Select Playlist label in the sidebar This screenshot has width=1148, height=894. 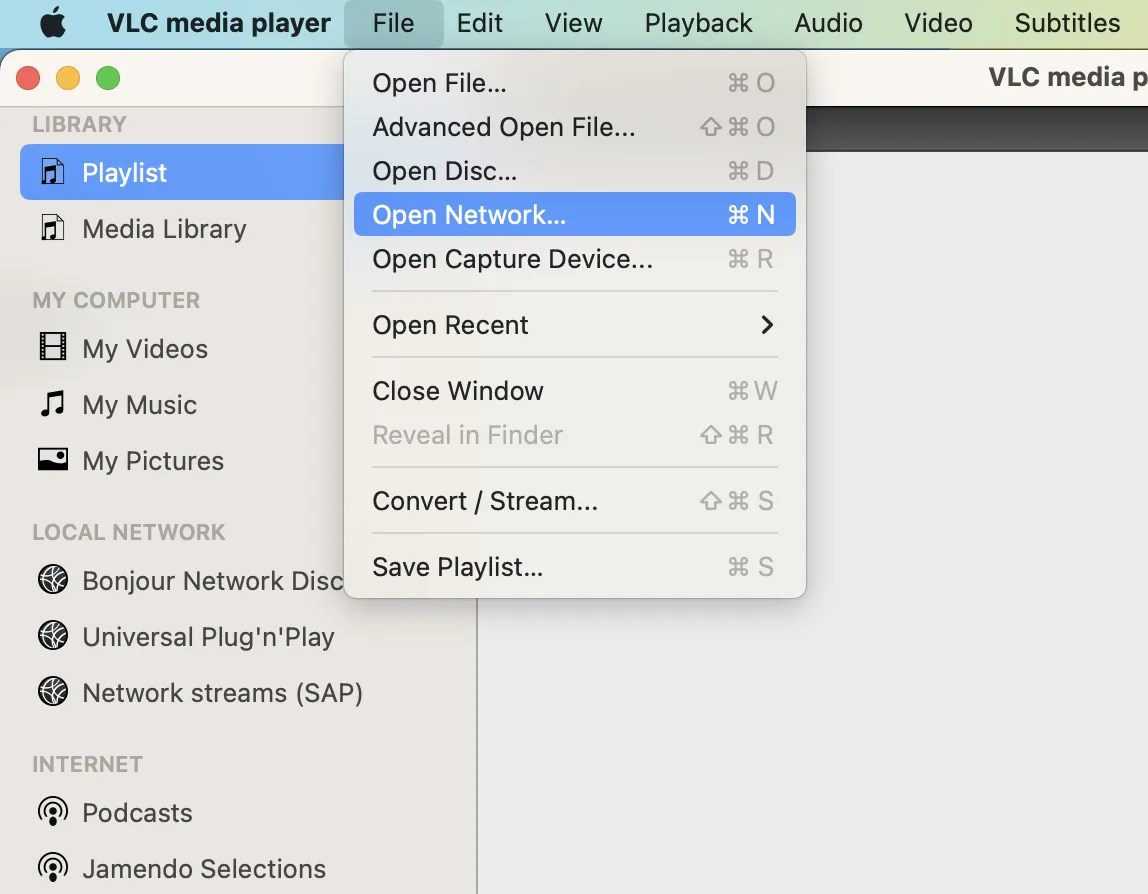[x=124, y=173]
